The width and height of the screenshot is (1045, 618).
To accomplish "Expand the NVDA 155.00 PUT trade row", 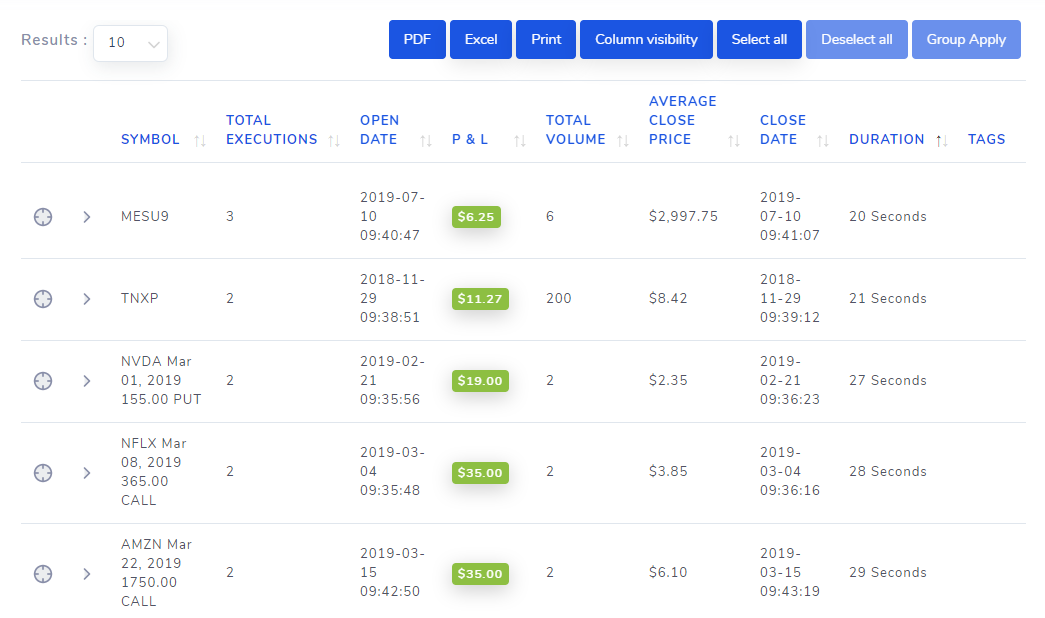I will [87, 381].
